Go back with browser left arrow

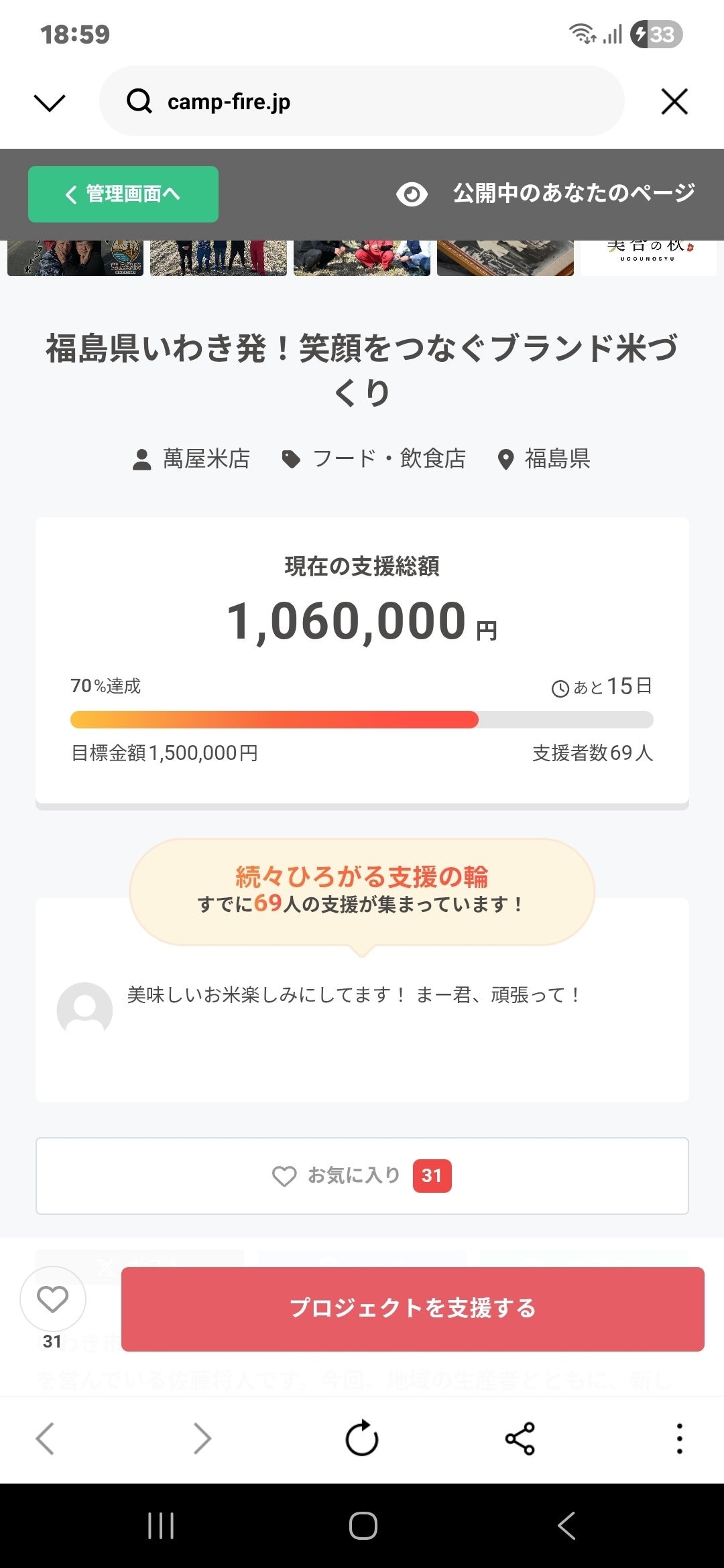tap(45, 1438)
